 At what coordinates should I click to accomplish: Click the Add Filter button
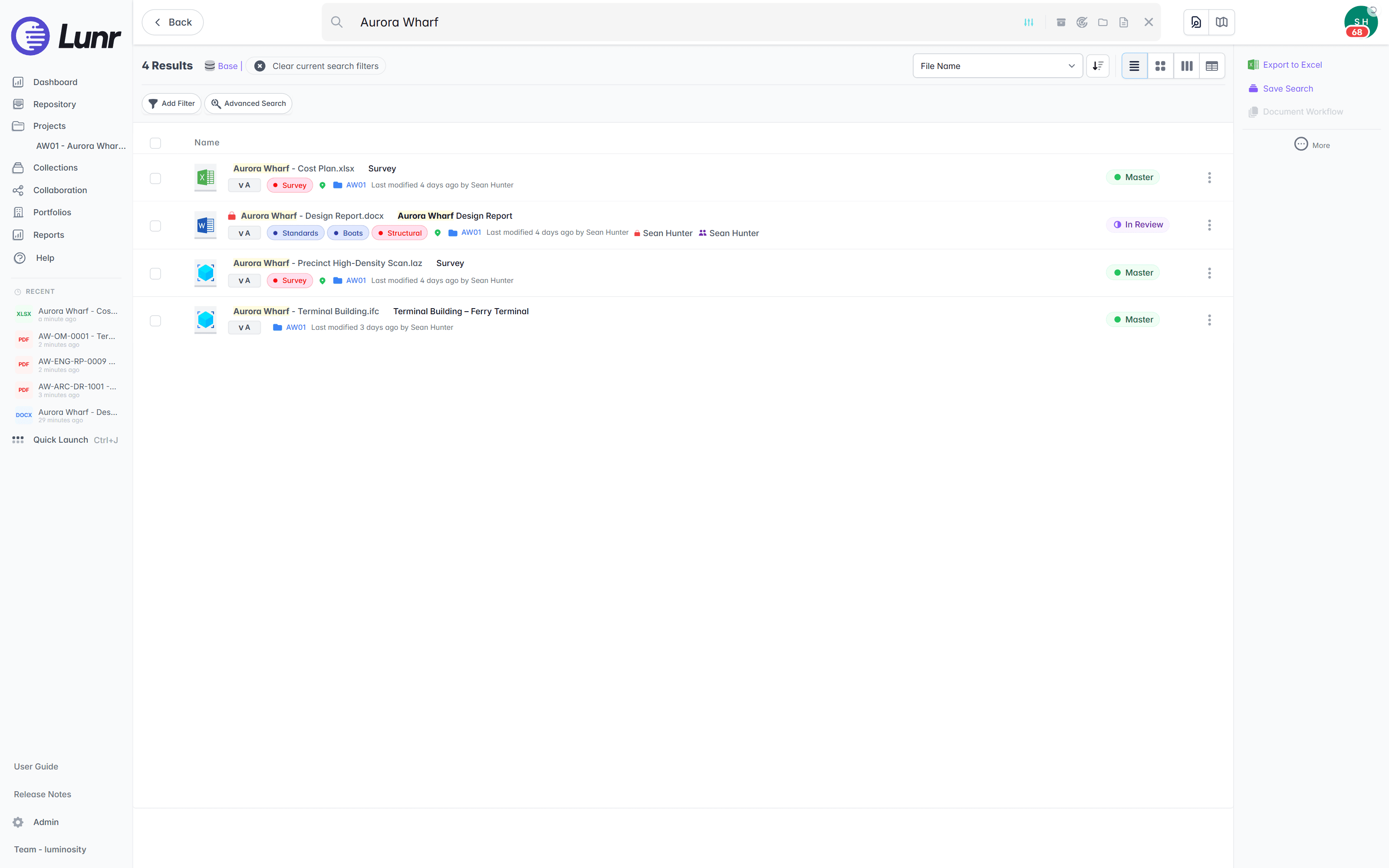click(171, 103)
